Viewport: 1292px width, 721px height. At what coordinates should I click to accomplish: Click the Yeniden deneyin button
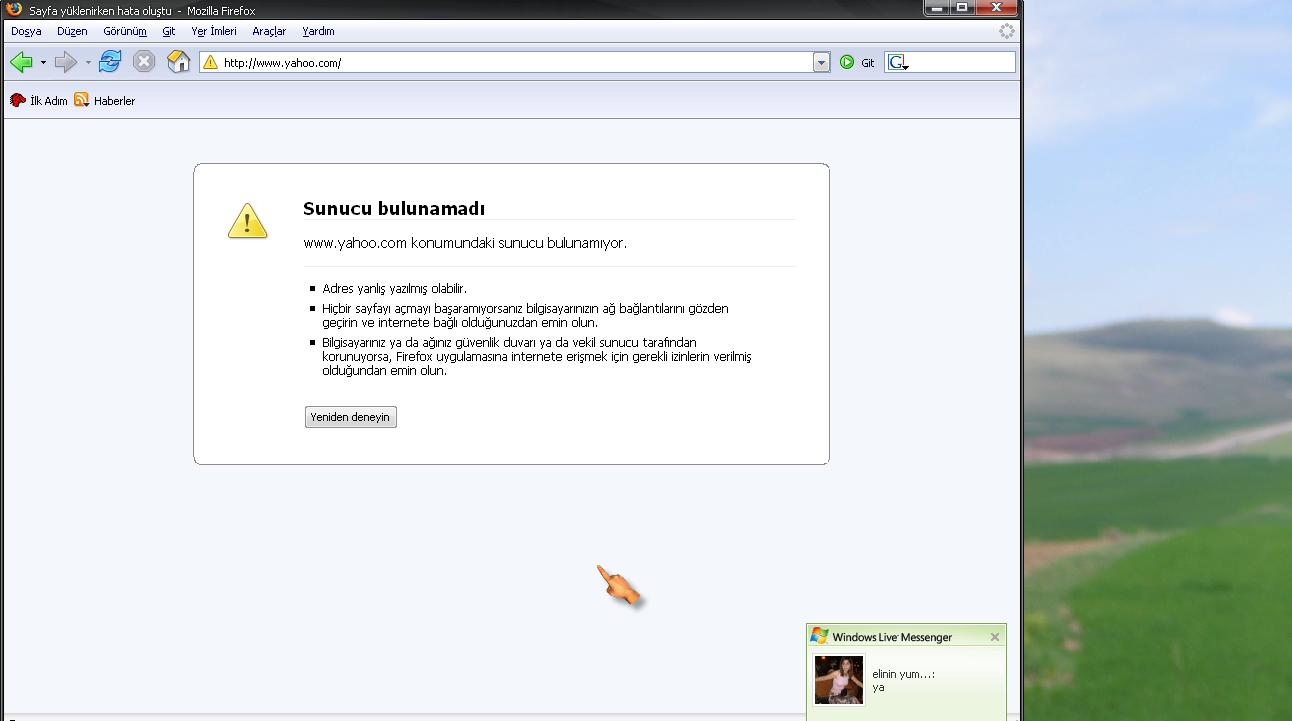(x=350, y=417)
